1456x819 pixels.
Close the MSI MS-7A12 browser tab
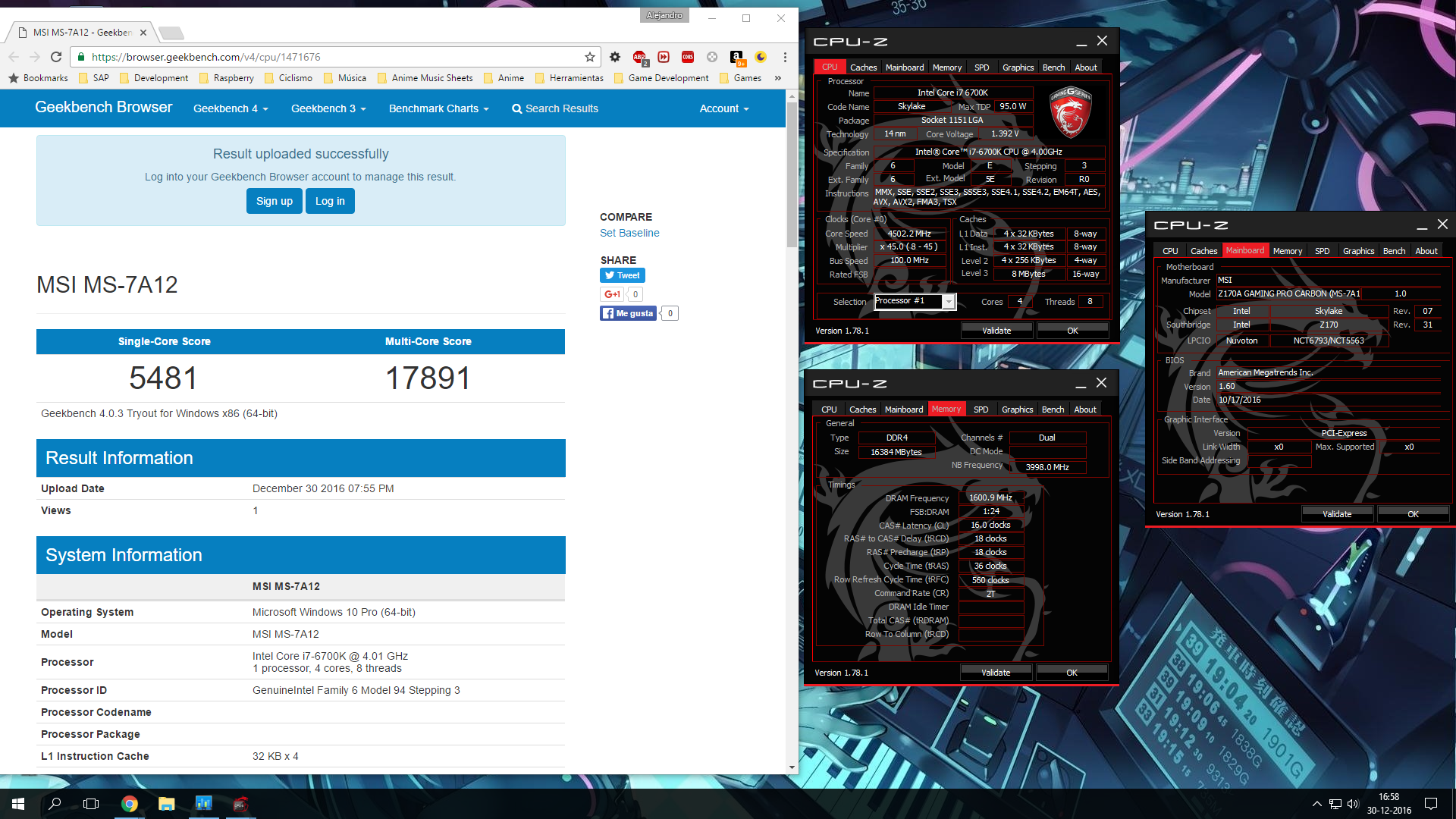(143, 33)
